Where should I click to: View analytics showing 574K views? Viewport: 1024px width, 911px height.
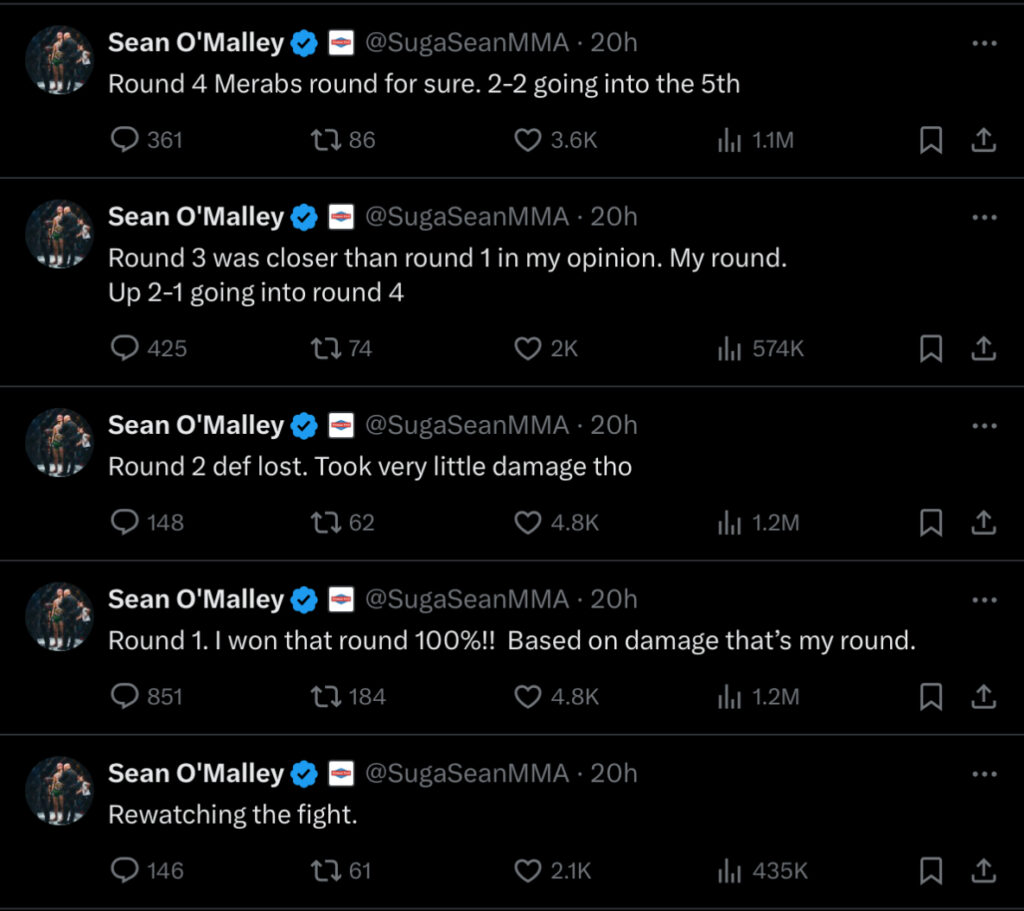761,348
